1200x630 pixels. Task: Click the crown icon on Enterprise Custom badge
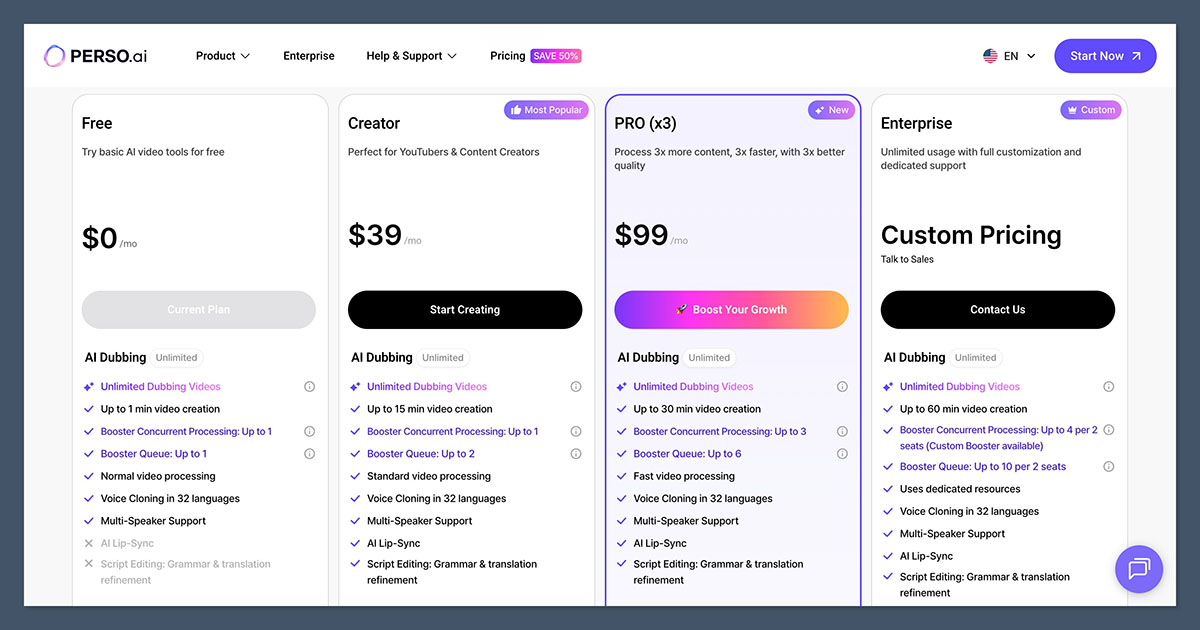coord(1073,109)
